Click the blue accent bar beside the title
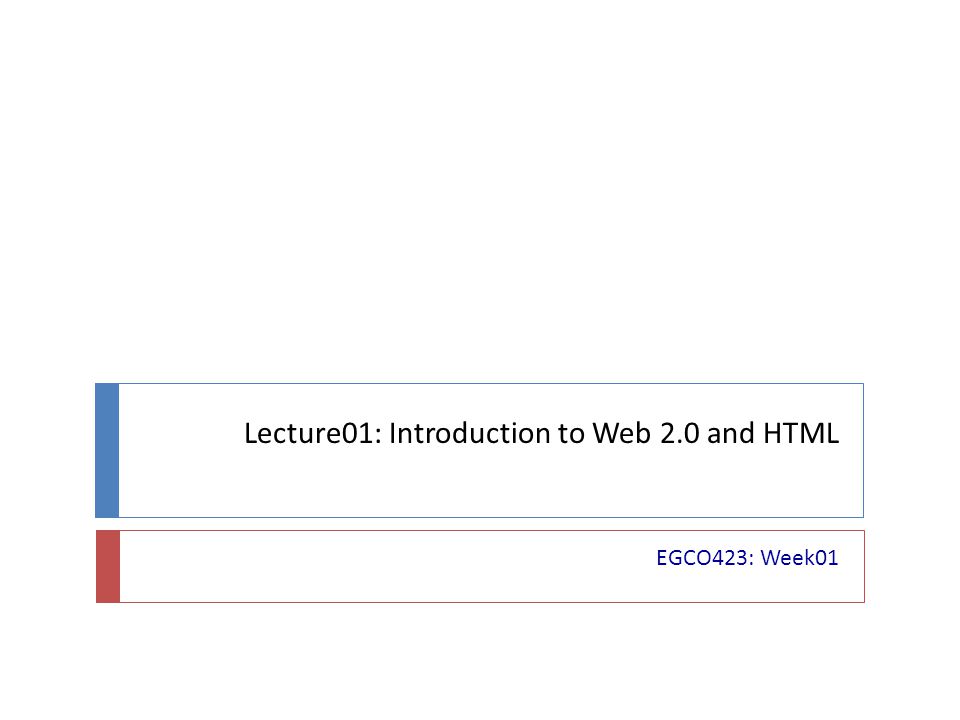Image resolution: width=960 pixels, height=720 pixels. (x=107, y=450)
